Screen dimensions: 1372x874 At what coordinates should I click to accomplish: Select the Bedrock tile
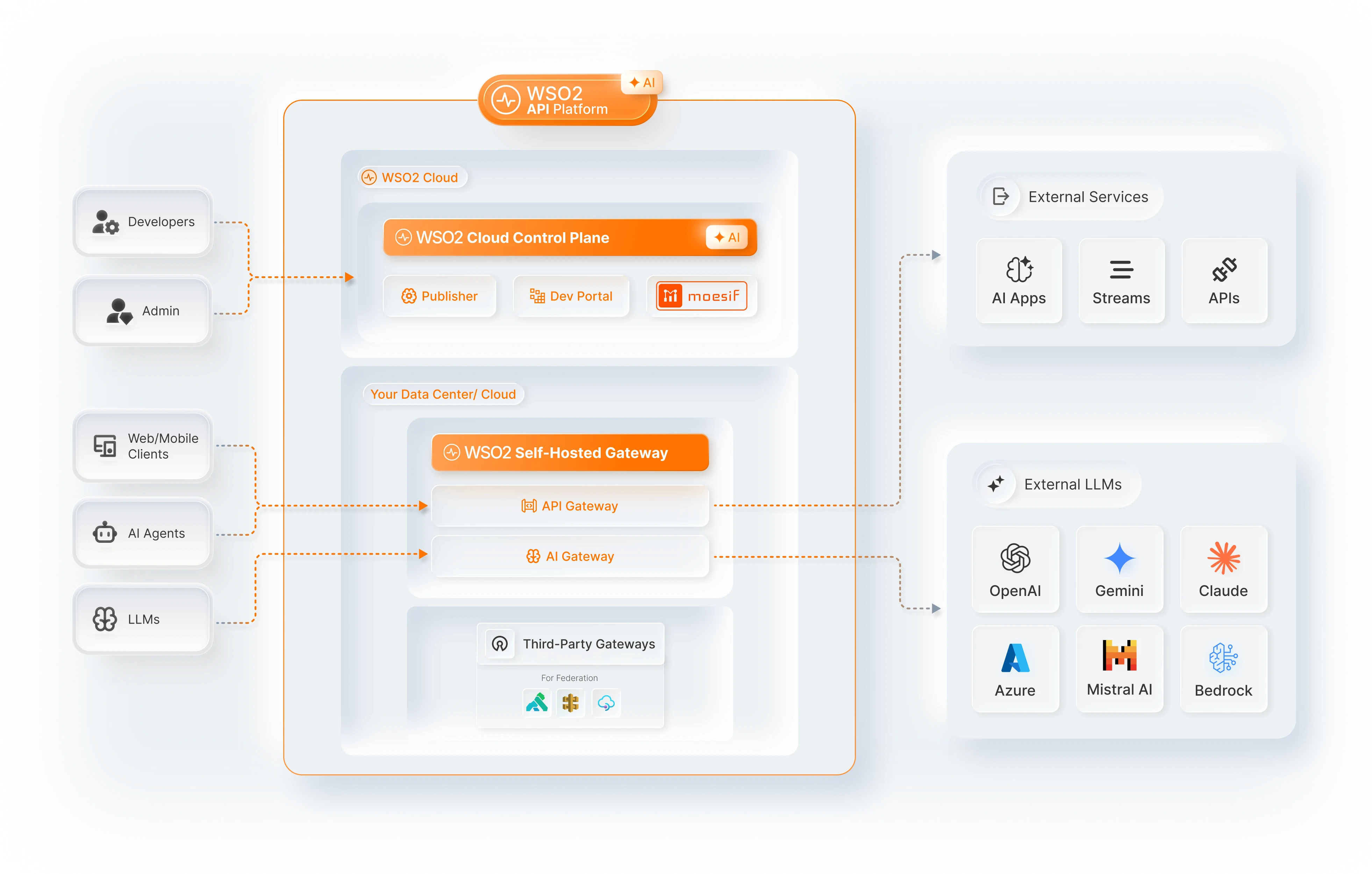pos(1224,669)
